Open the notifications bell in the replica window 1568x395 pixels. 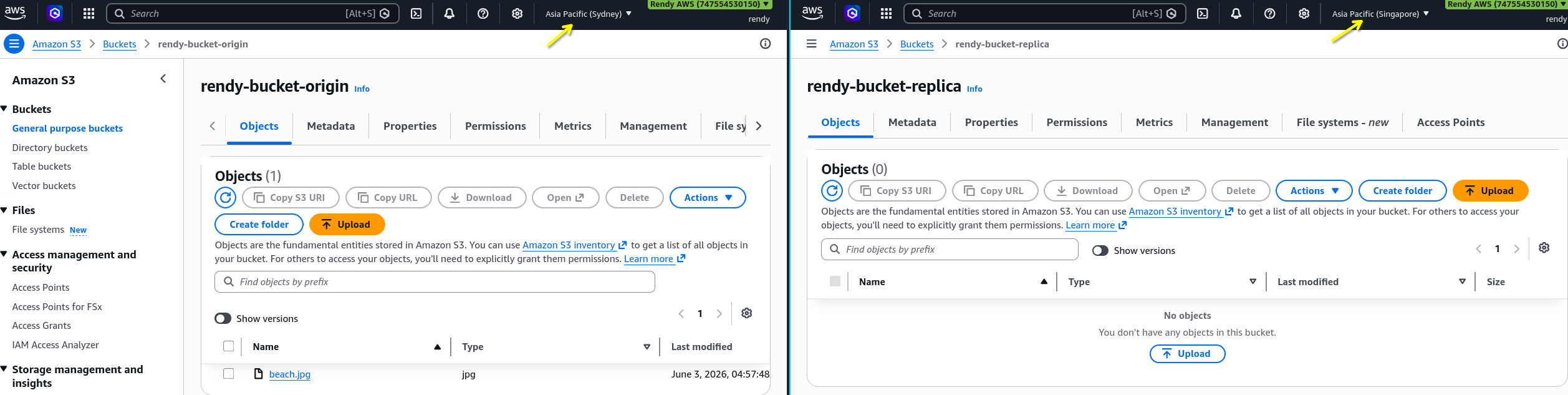tap(1236, 14)
